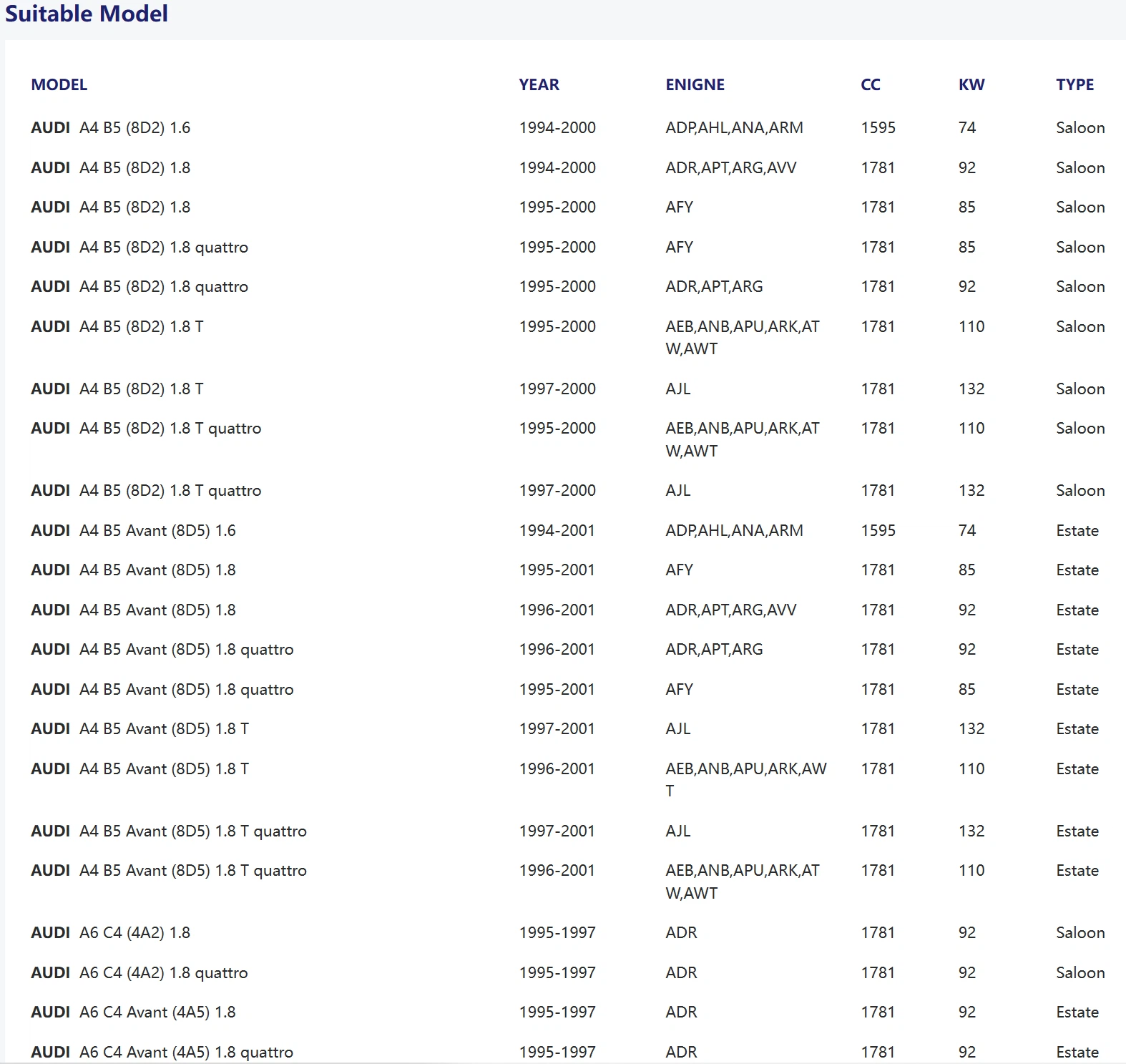Click 'Avant (8D5) 1.8 T quattro' model with year 1996-2001
The image size is (1126, 1064).
tap(169, 870)
